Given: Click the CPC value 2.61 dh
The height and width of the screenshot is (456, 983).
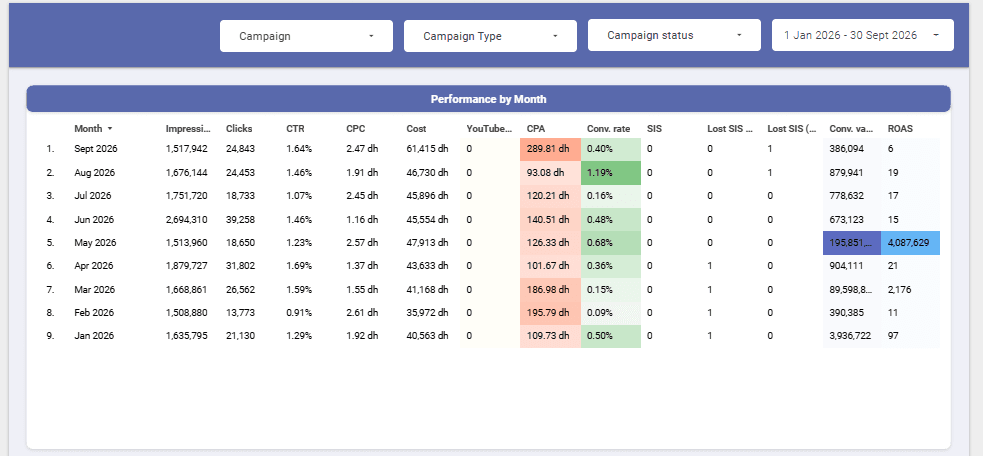Looking at the screenshot, I should pyautogui.click(x=362, y=312).
